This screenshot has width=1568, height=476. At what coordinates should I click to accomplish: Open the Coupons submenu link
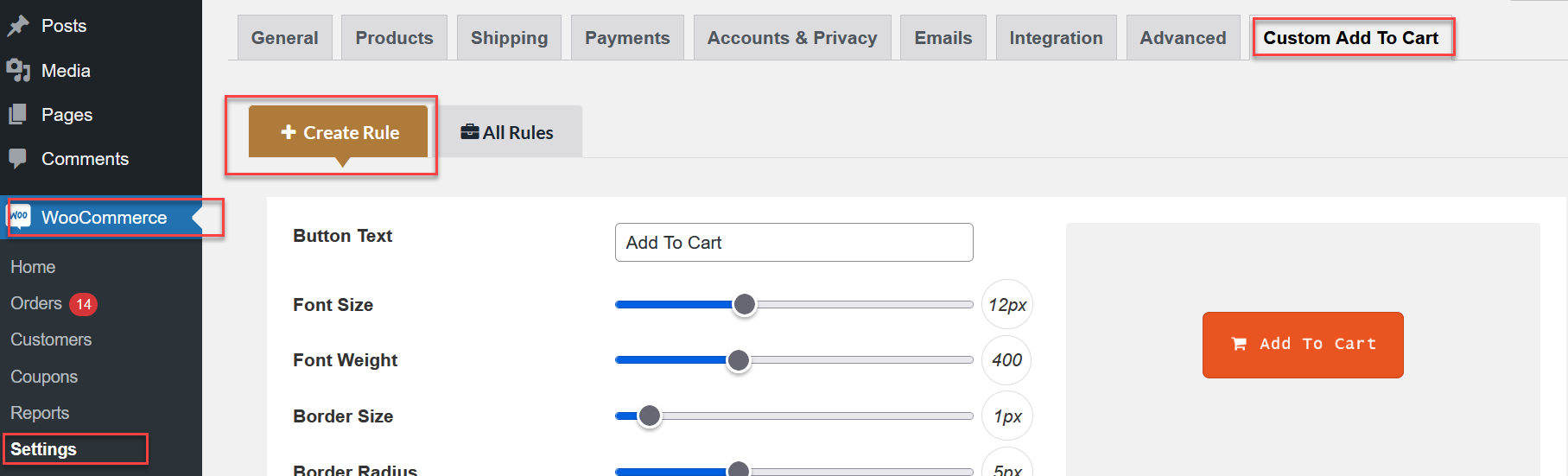(44, 377)
